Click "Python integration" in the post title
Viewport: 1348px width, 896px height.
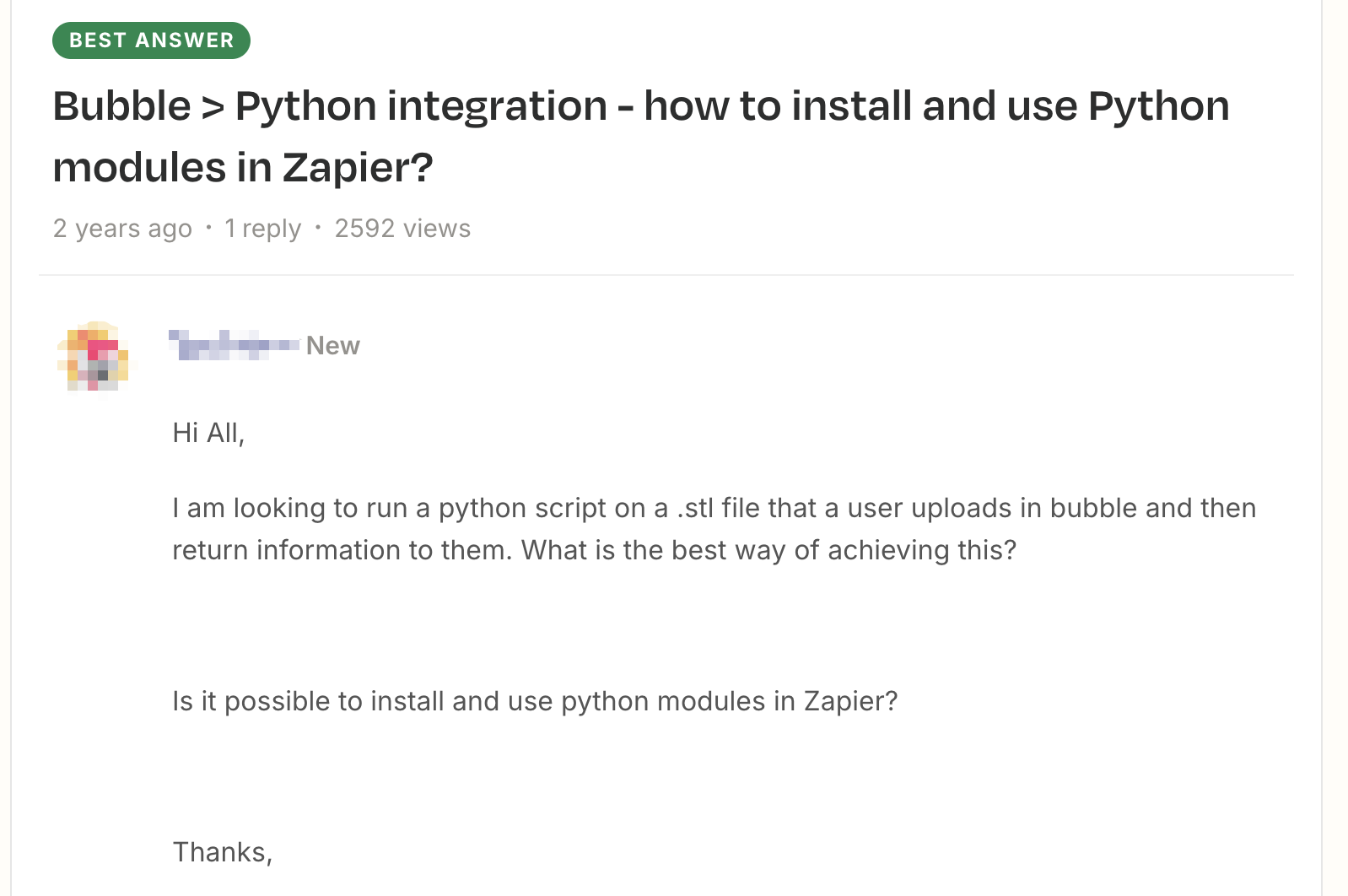(x=421, y=106)
